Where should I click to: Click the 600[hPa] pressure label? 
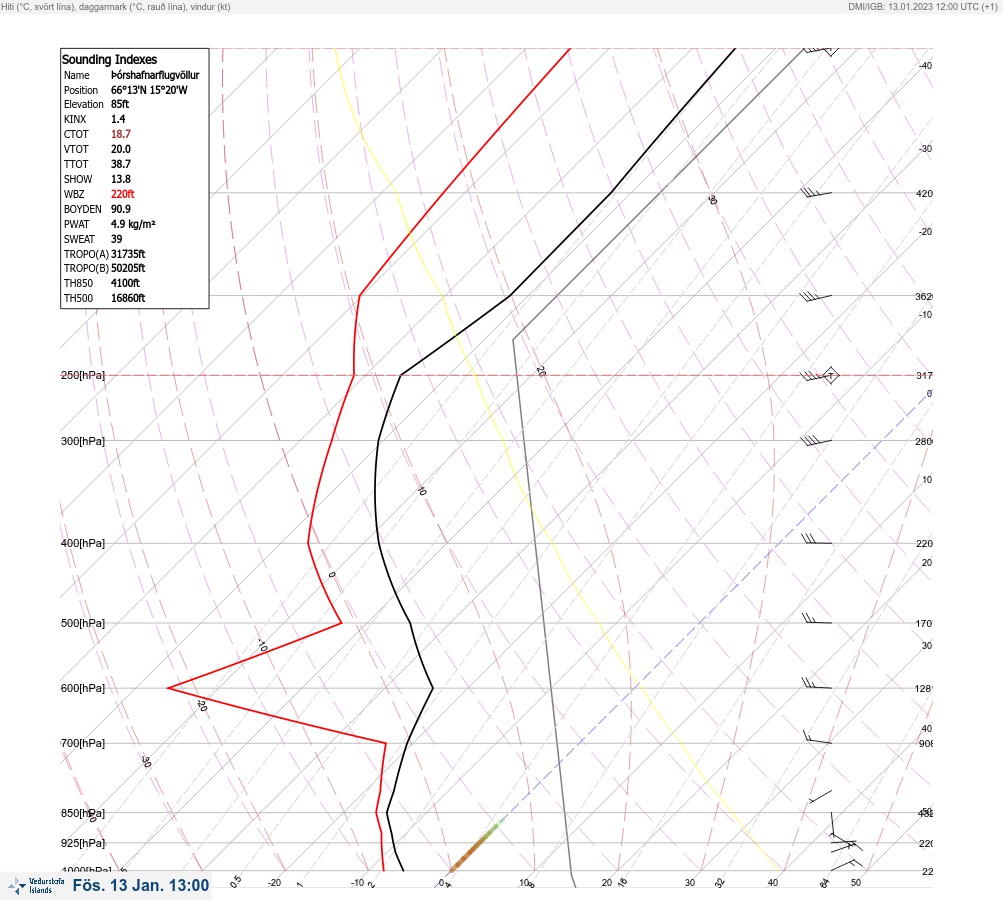tap(83, 688)
